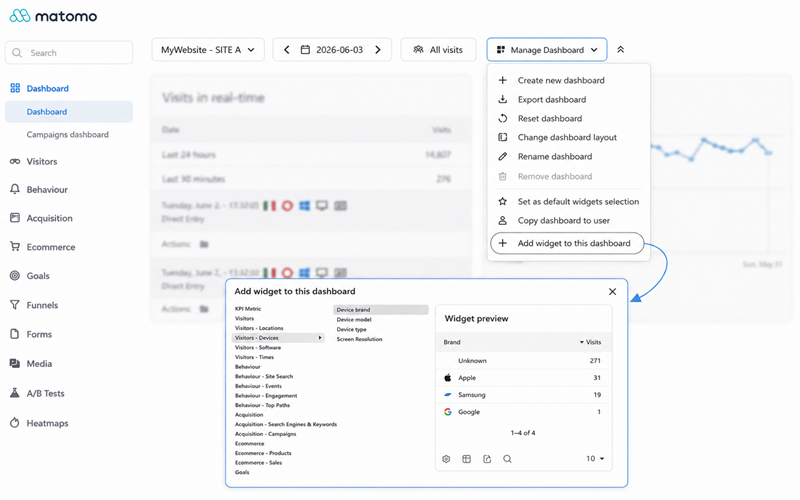The image size is (800, 500).
Task: Choose Add widget to this dashboard
Action: (x=567, y=243)
